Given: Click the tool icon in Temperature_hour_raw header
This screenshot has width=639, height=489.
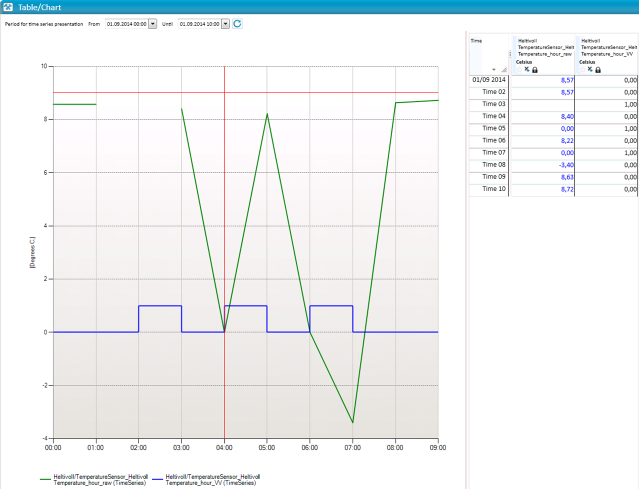Looking at the screenshot, I should point(527,69).
